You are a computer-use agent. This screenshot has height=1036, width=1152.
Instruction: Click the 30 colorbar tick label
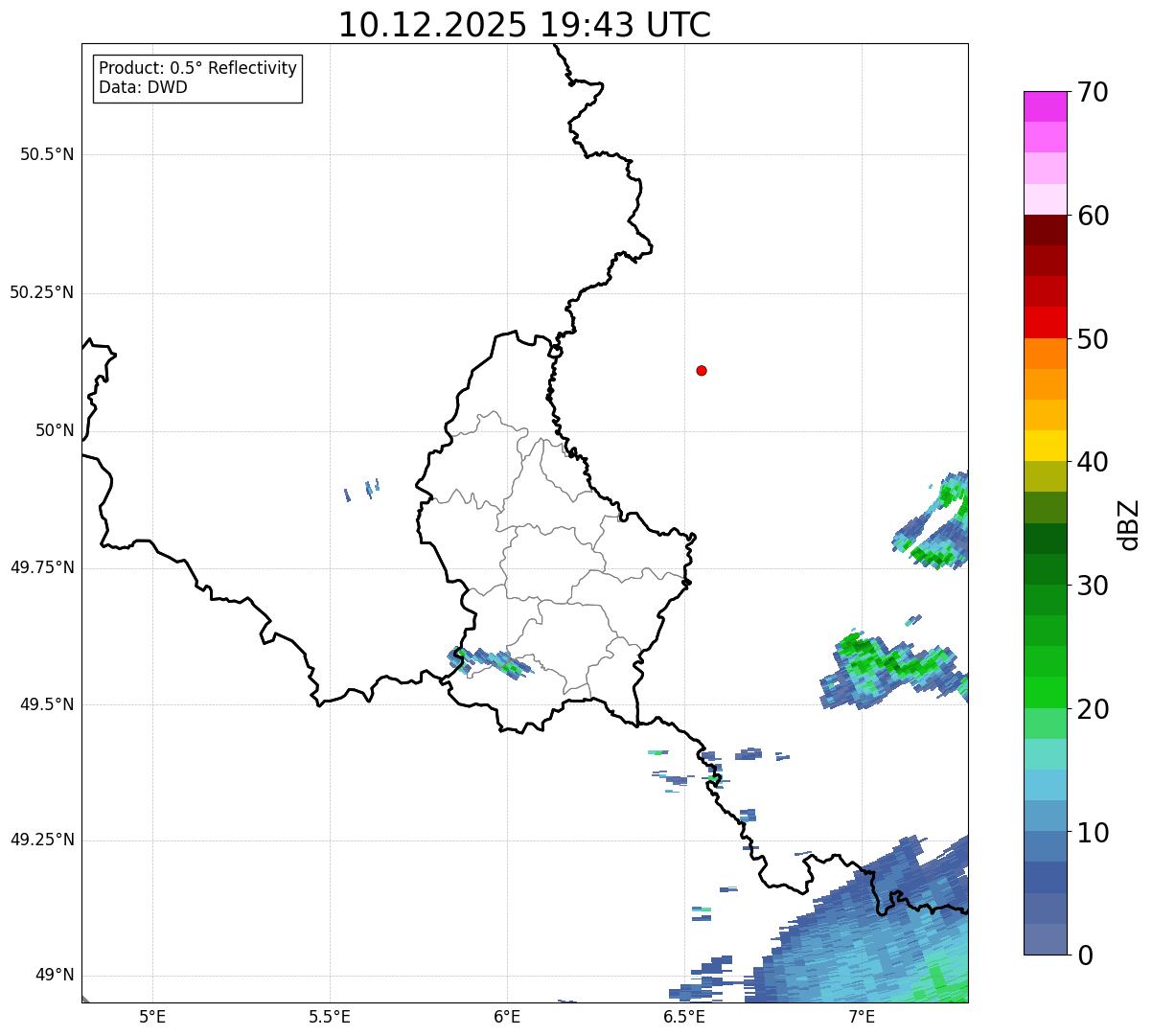click(x=1093, y=586)
